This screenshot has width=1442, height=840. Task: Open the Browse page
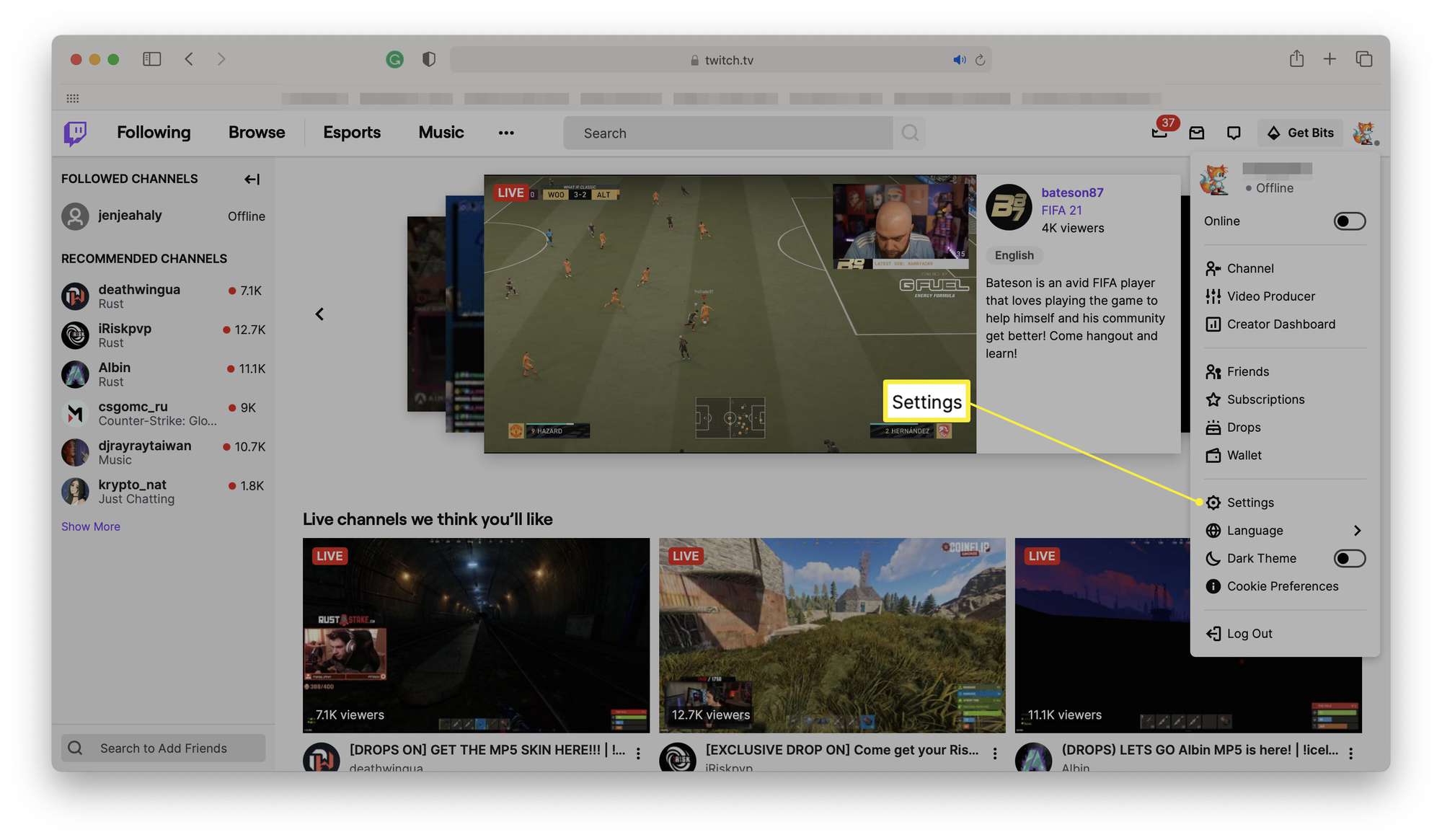257,133
